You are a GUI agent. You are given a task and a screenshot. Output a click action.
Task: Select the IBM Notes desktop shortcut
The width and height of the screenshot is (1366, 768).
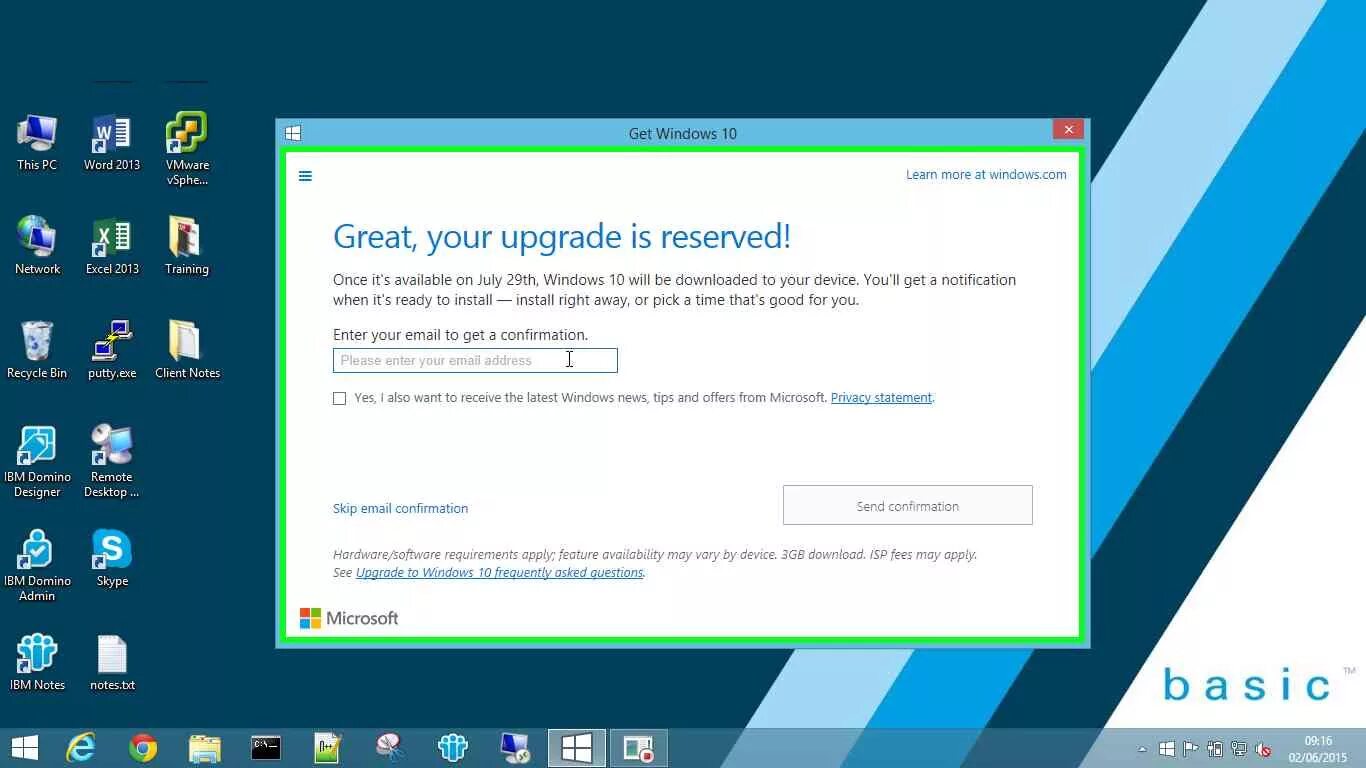click(37, 662)
